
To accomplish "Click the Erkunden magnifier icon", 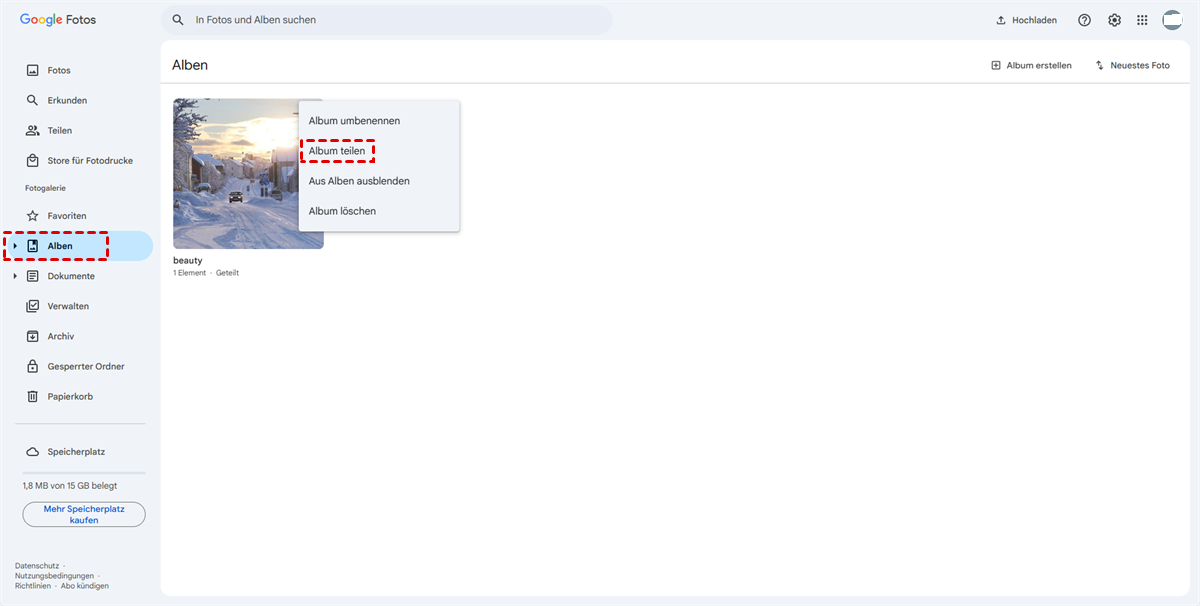I will pyautogui.click(x=33, y=101).
